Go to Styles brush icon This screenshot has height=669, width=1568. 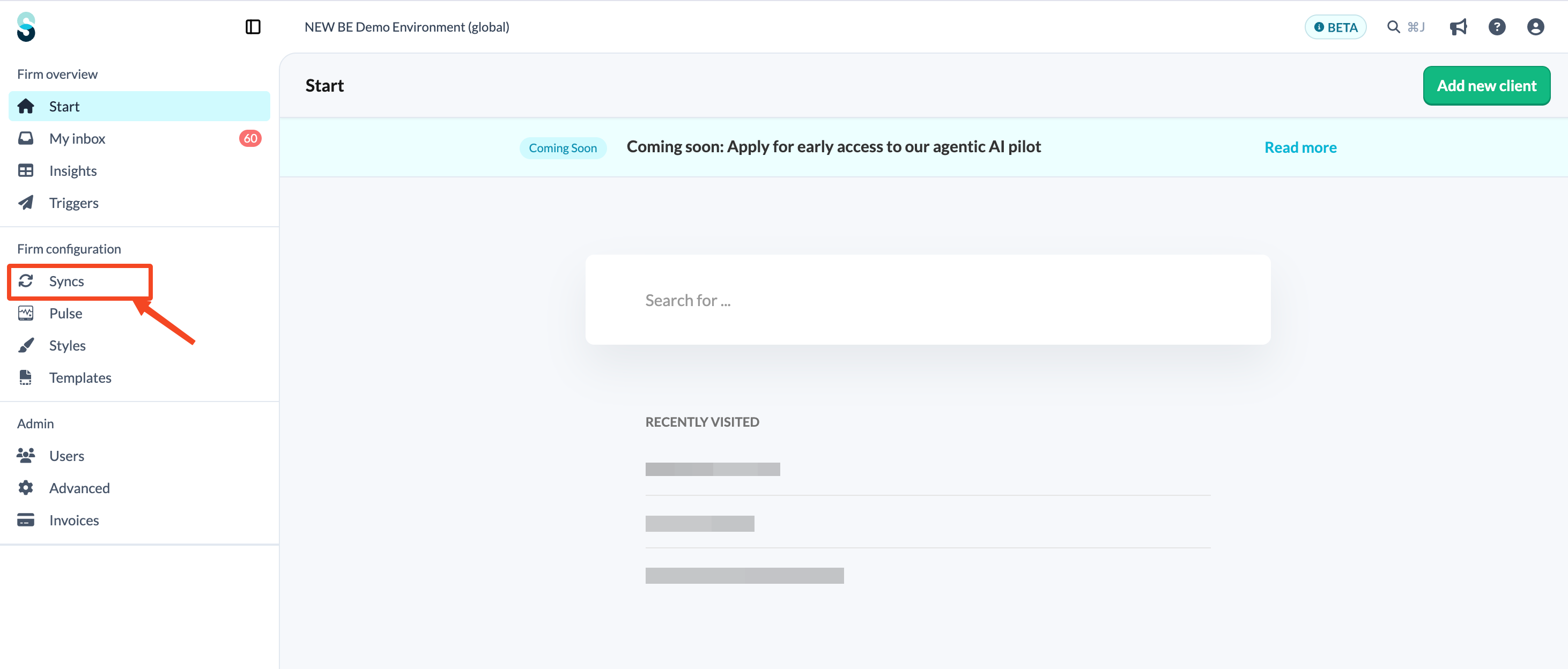click(26, 345)
